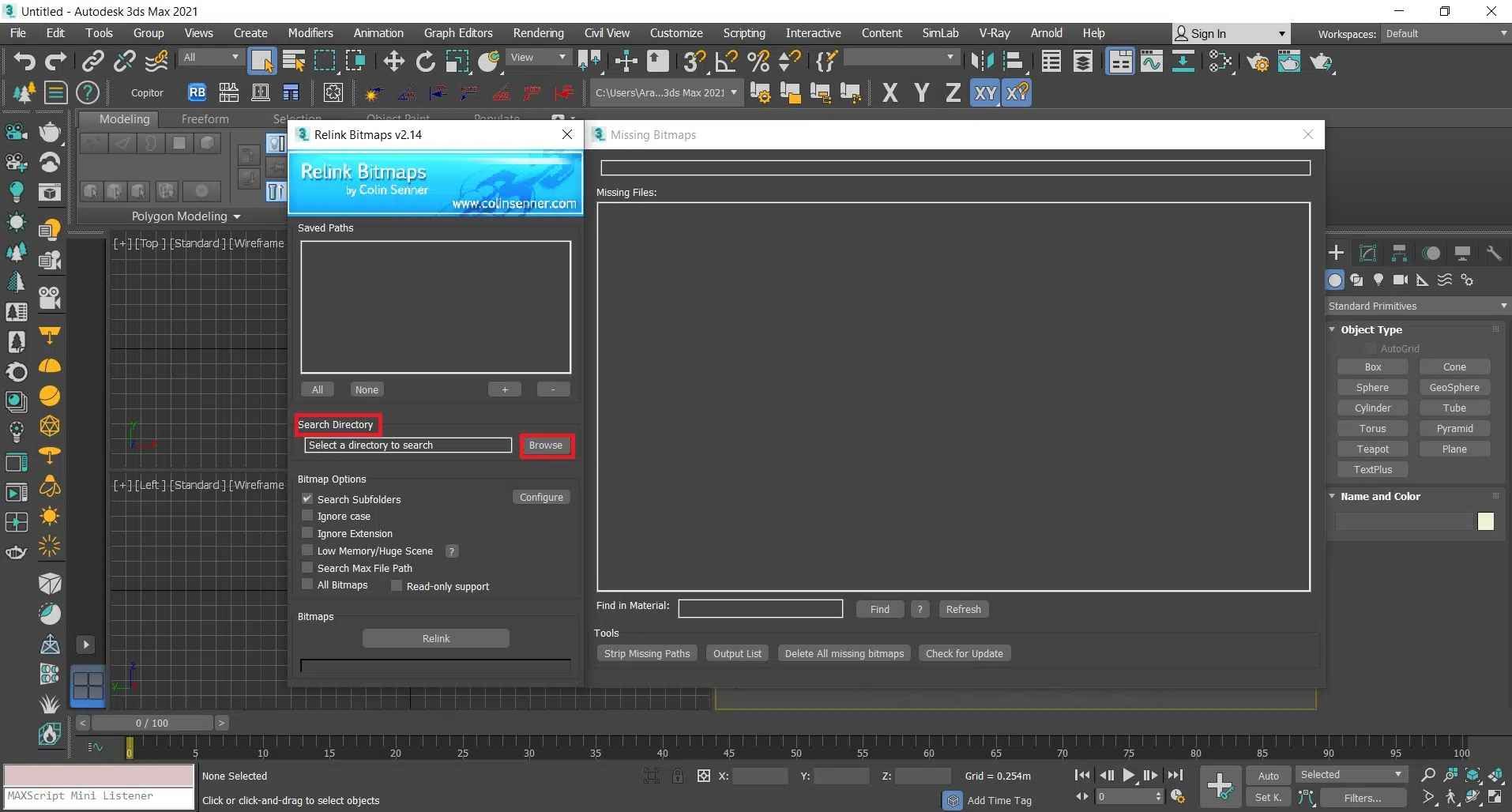Click the Play Animation button

pyautogui.click(x=1129, y=775)
